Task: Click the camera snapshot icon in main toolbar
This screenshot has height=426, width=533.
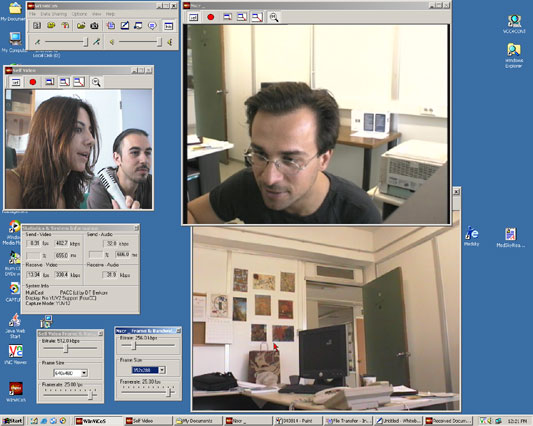Action: (x=94, y=25)
